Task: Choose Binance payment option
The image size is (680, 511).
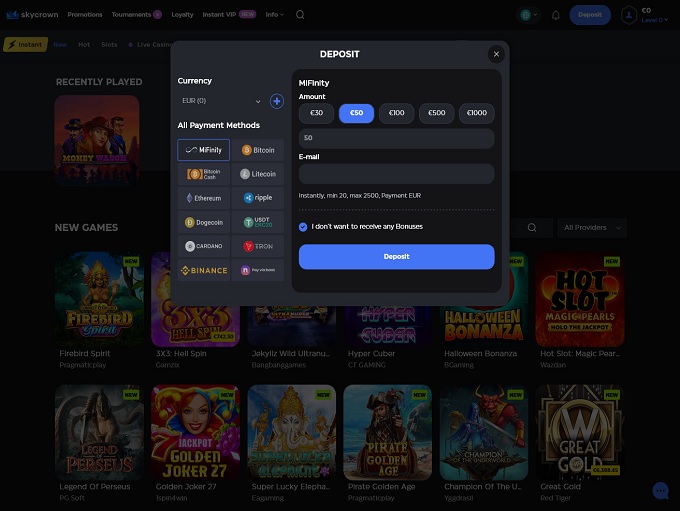Action: pos(204,270)
